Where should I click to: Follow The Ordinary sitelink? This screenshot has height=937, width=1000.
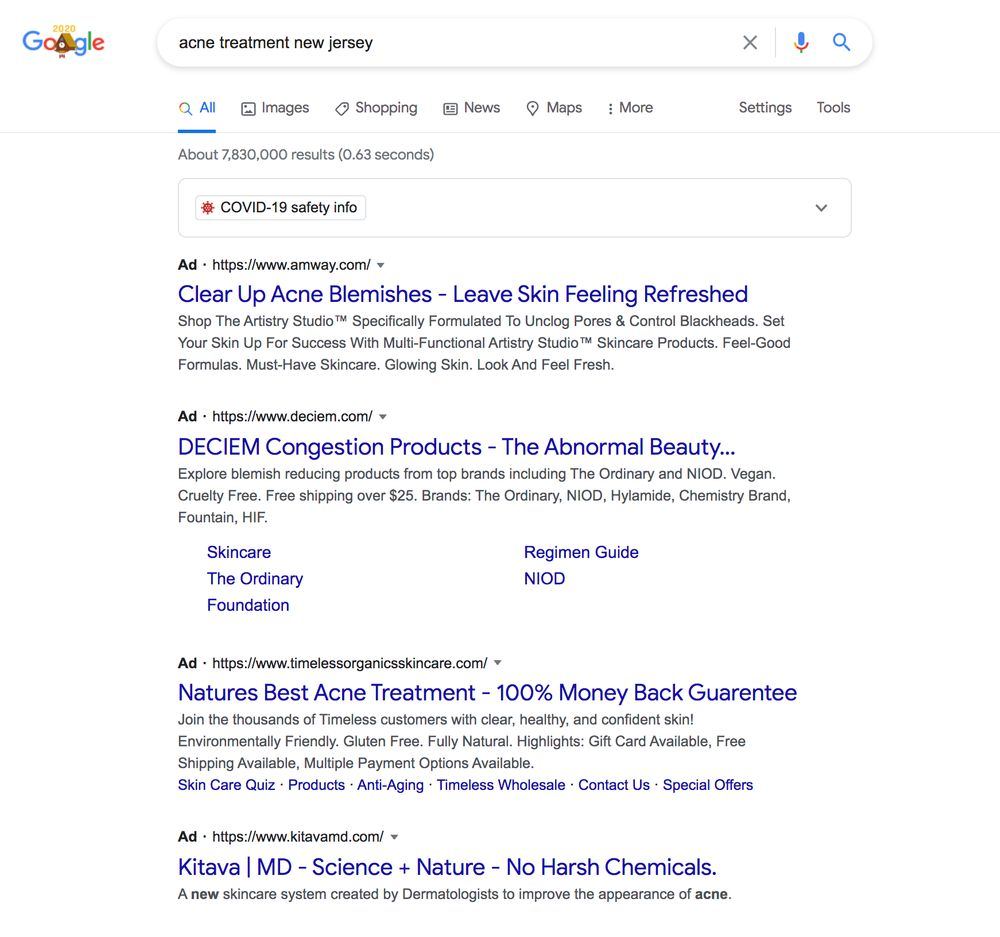[x=254, y=579]
